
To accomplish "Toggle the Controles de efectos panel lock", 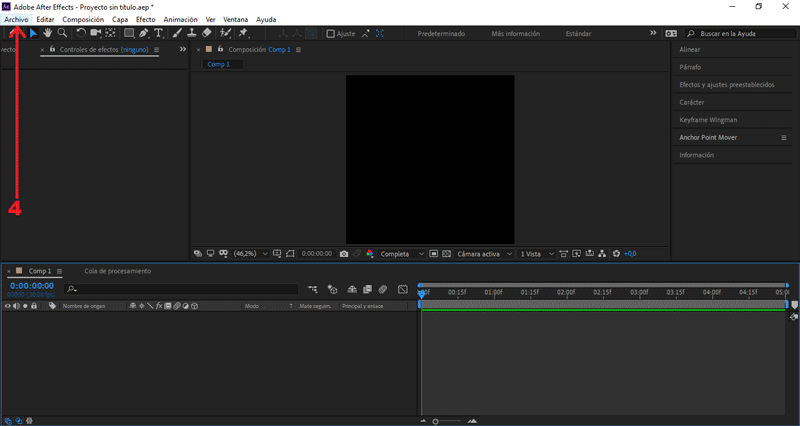I will (52, 49).
